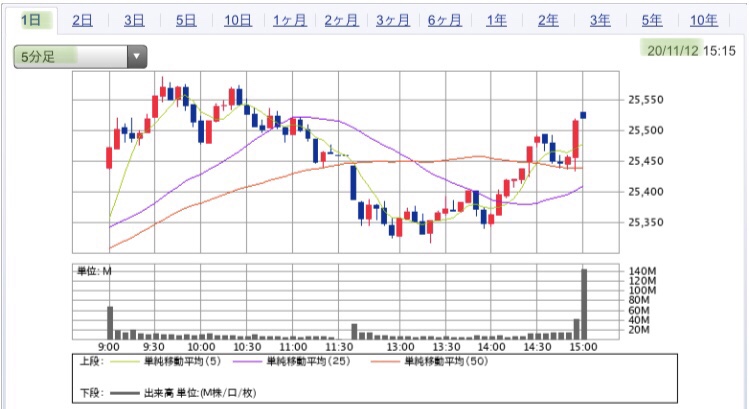Screen dimensions: 749x409
Task: Click the 15:00 time axis label
Action: [x=583, y=347]
